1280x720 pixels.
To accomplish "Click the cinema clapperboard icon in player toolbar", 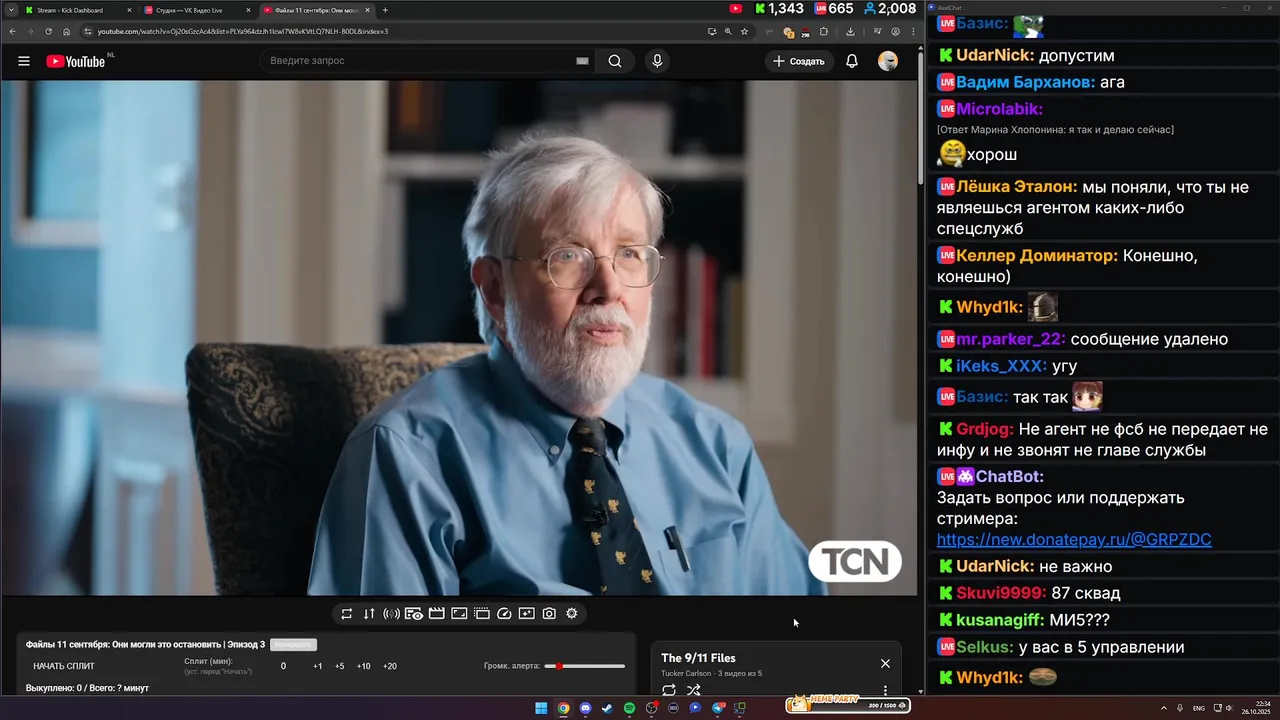I will click(x=437, y=614).
